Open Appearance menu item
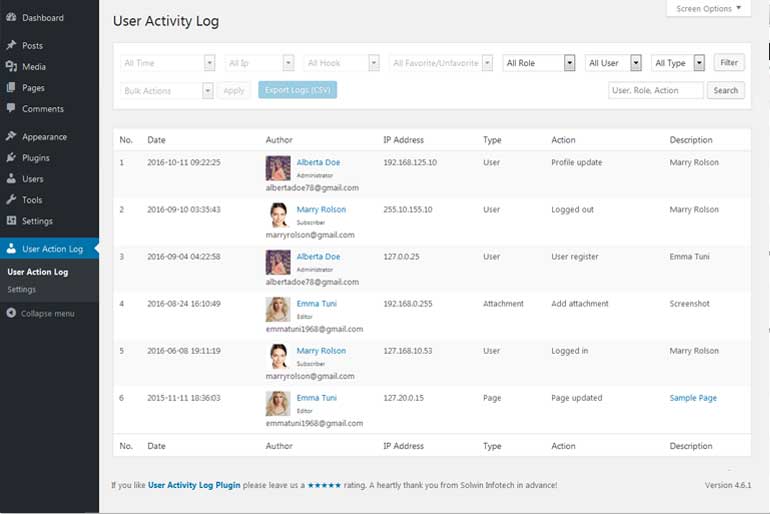This screenshot has width=770, height=514. point(49,136)
